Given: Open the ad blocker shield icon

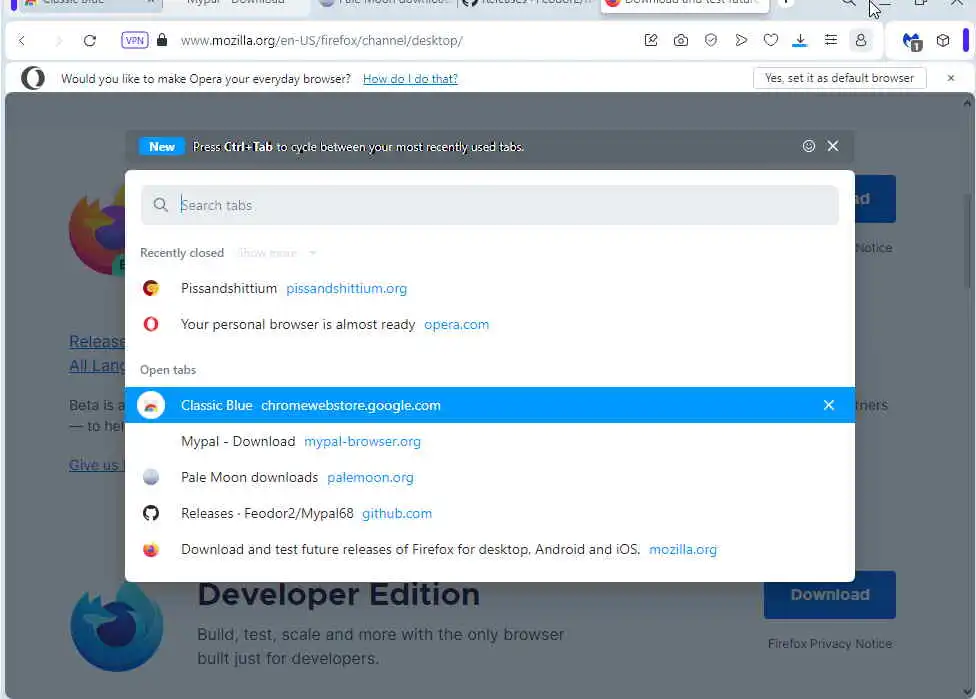Looking at the screenshot, I should click(x=710, y=40).
